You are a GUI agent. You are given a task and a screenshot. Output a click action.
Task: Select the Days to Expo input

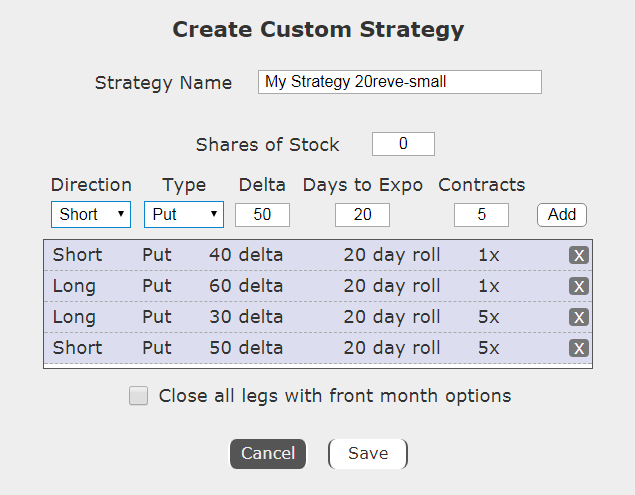[362, 214]
